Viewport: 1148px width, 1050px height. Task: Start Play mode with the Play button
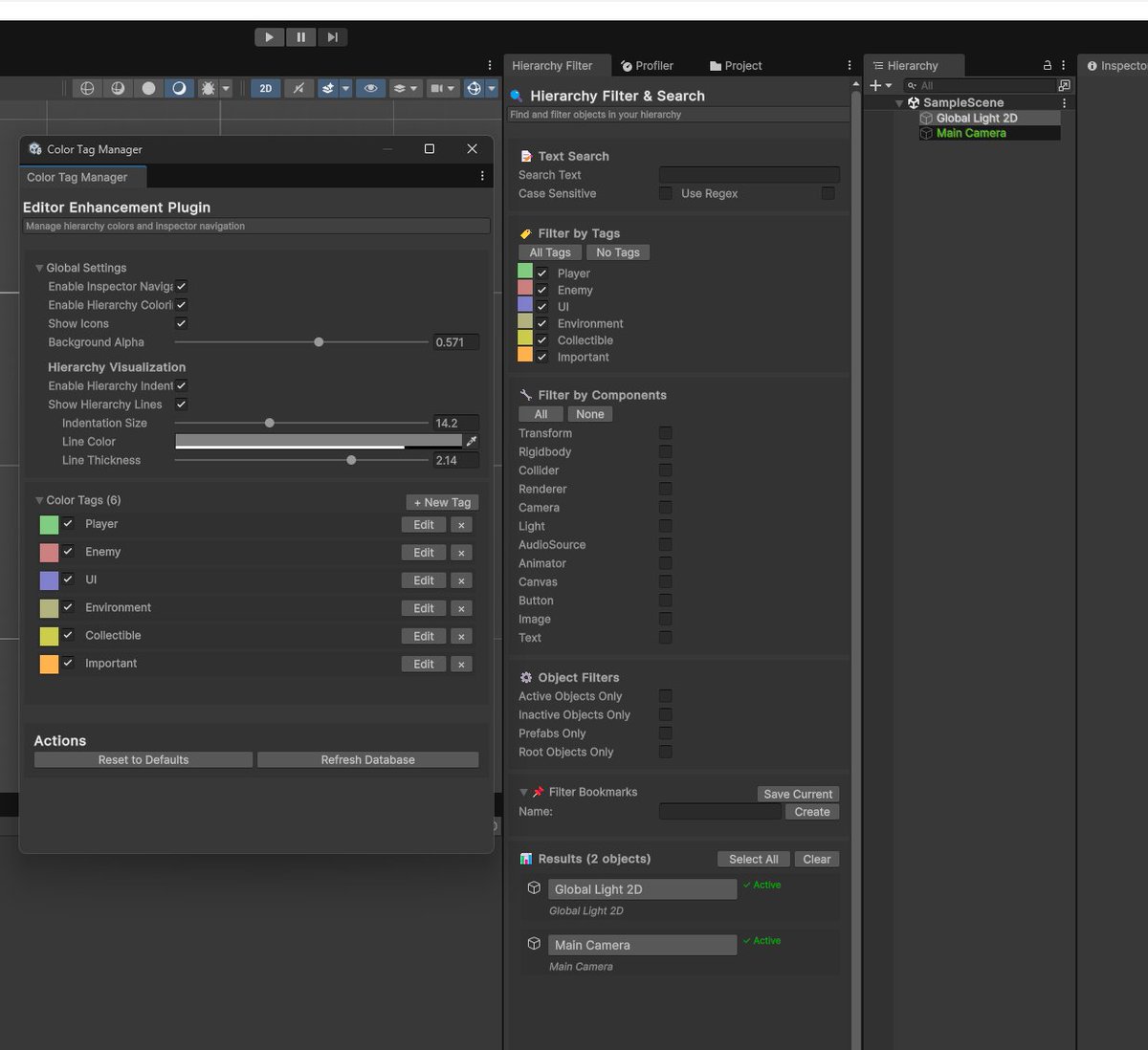coord(270,37)
